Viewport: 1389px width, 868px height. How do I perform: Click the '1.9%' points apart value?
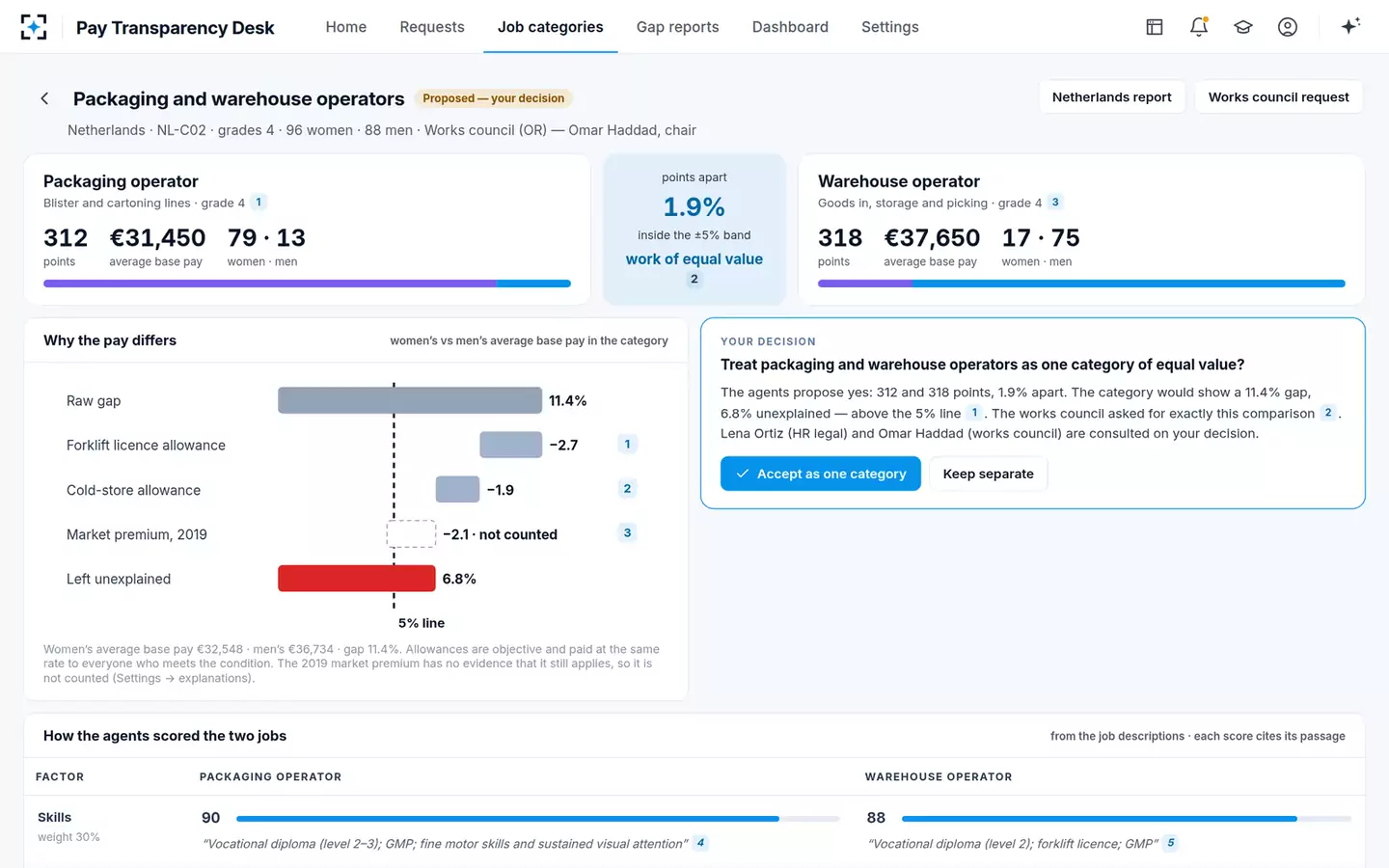pos(694,207)
